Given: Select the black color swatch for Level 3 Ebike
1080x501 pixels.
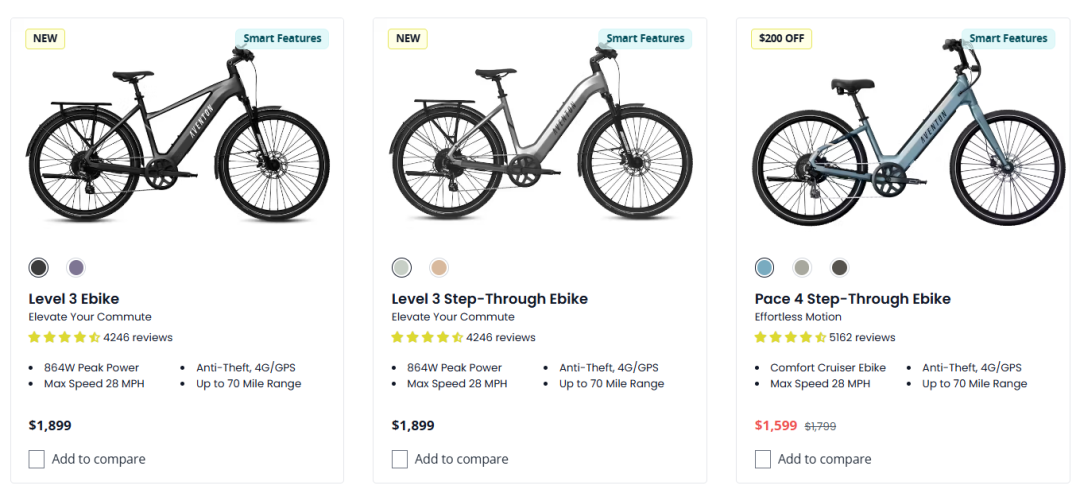Looking at the screenshot, I should pos(38,267).
